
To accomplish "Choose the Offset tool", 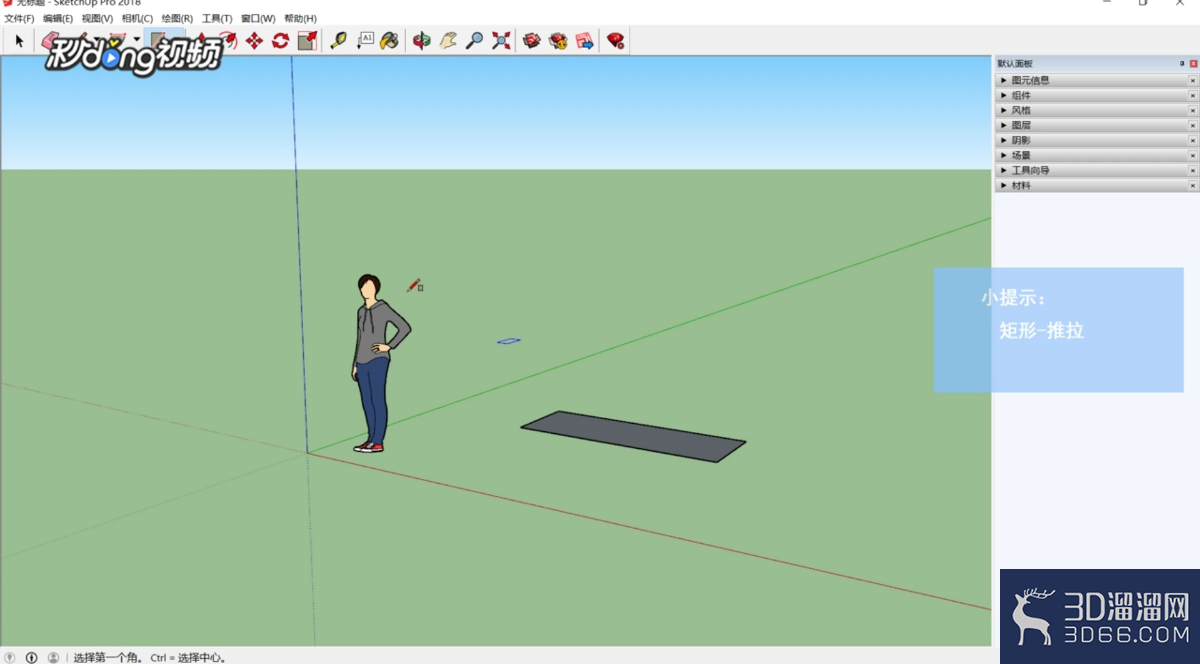I will [x=228, y=41].
